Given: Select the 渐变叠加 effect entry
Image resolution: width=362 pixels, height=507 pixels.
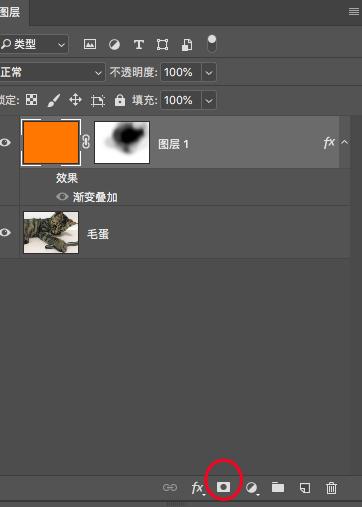Looking at the screenshot, I should [x=95, y=197].
